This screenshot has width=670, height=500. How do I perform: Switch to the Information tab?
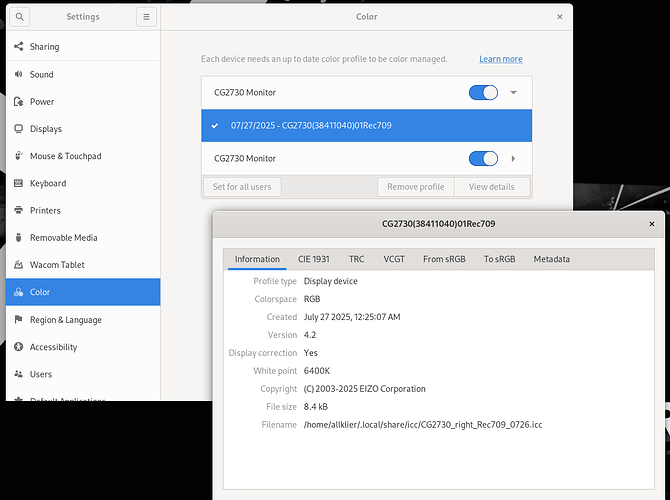click(x=257, y=259)
